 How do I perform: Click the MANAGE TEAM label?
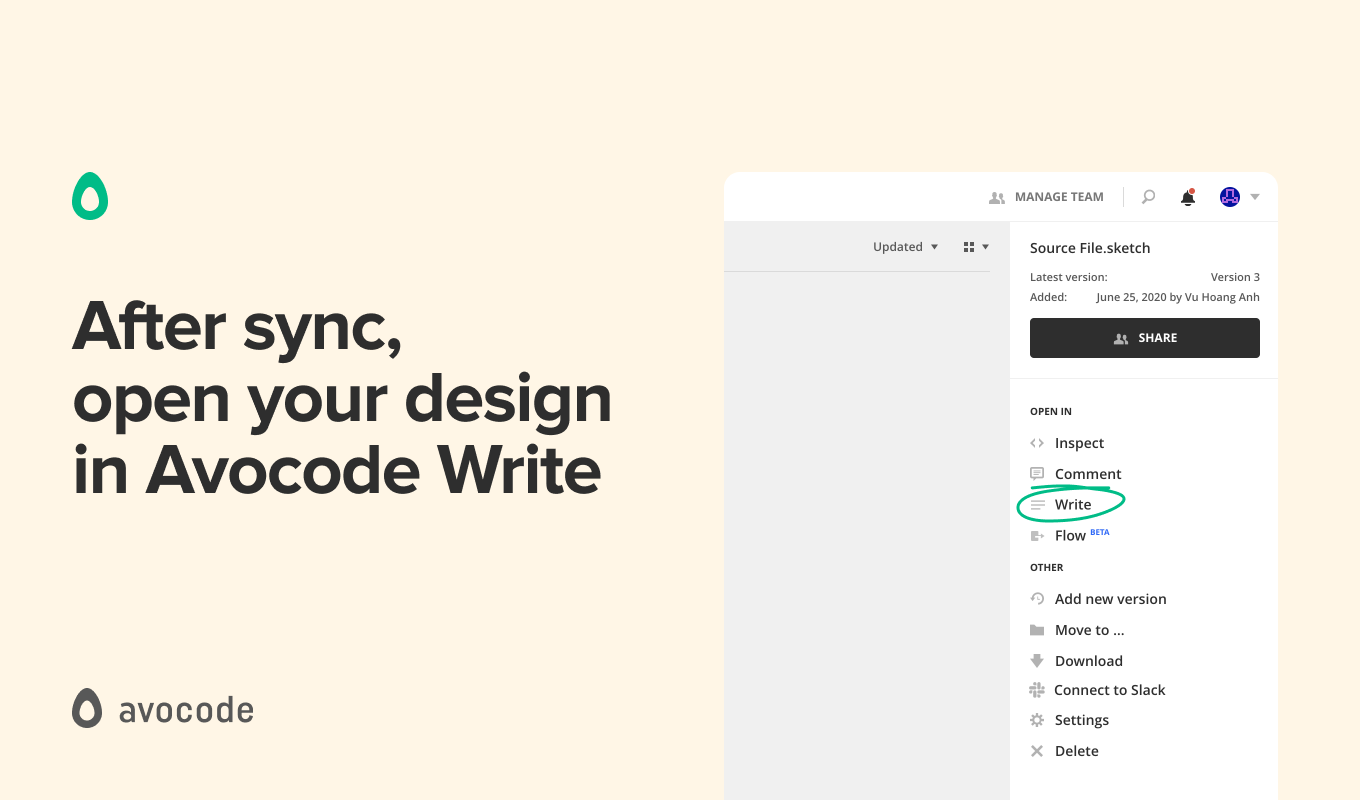1059,197
